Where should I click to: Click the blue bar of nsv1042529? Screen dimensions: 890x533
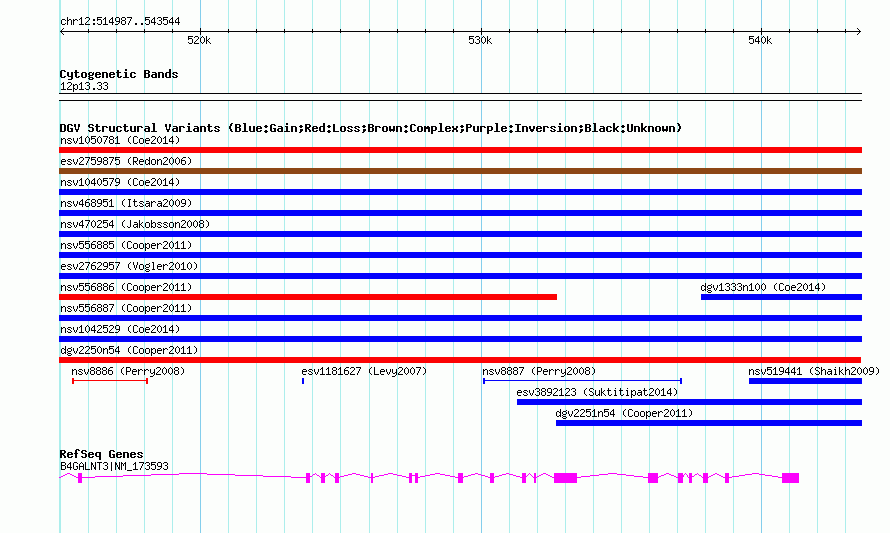point(460,339)
